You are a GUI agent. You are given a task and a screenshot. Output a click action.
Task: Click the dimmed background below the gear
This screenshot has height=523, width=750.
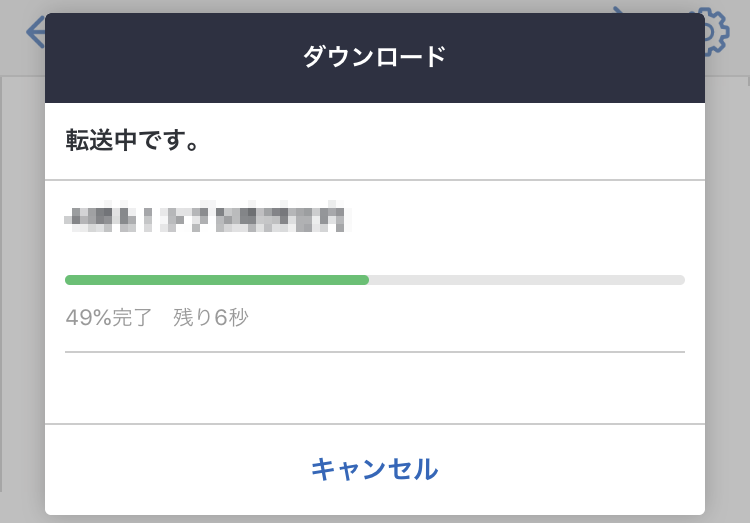[x=728, y=287]
